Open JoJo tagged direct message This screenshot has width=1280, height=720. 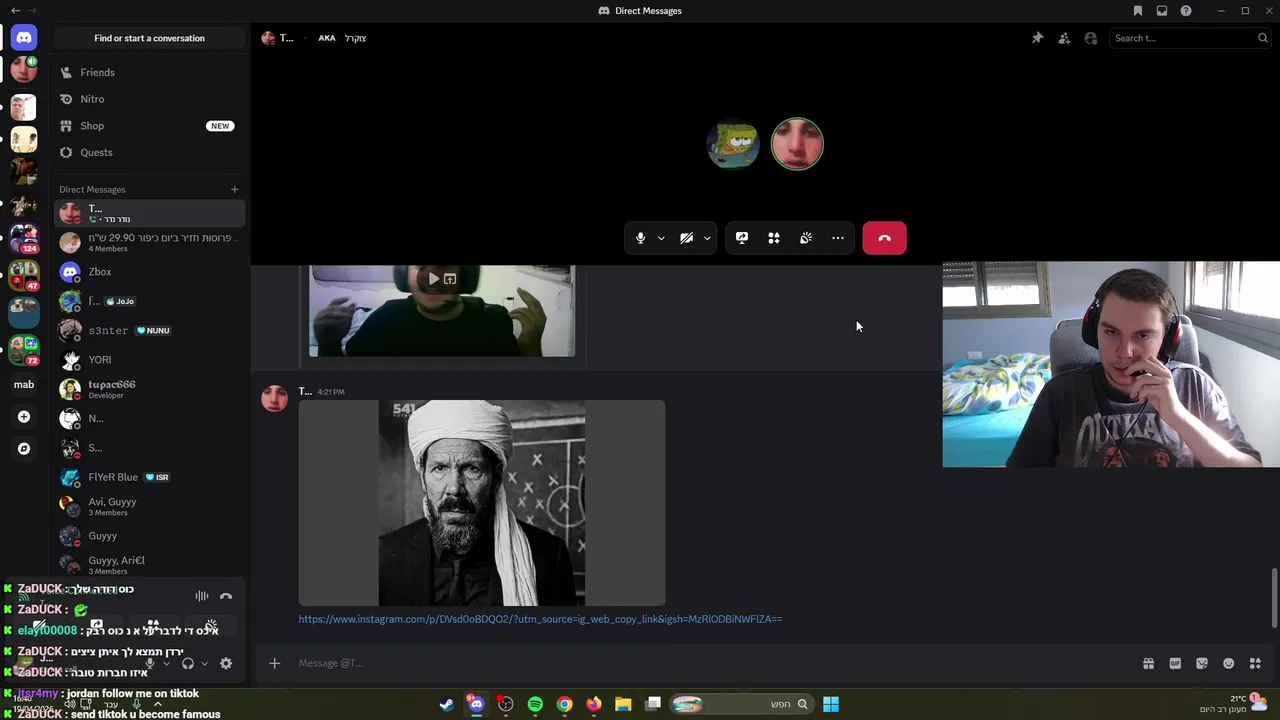(x=149, y=301)
